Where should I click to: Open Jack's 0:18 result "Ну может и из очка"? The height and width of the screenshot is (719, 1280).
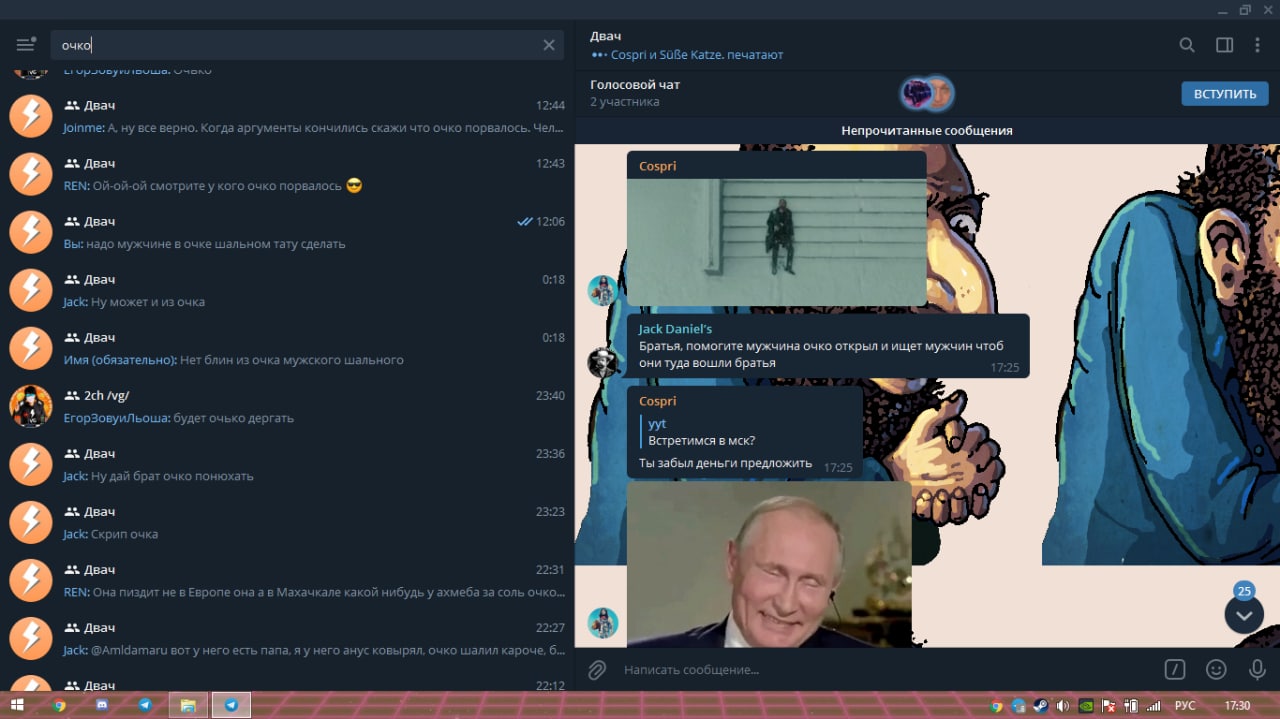(x=287, y=290)
